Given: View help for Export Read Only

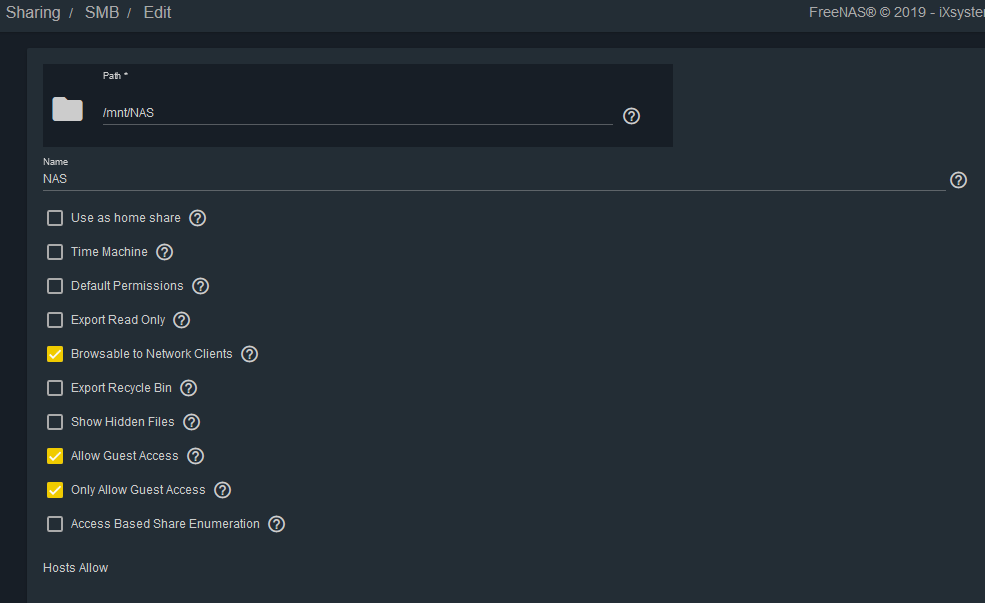Looking at the screenshot, I should [182, 320].
